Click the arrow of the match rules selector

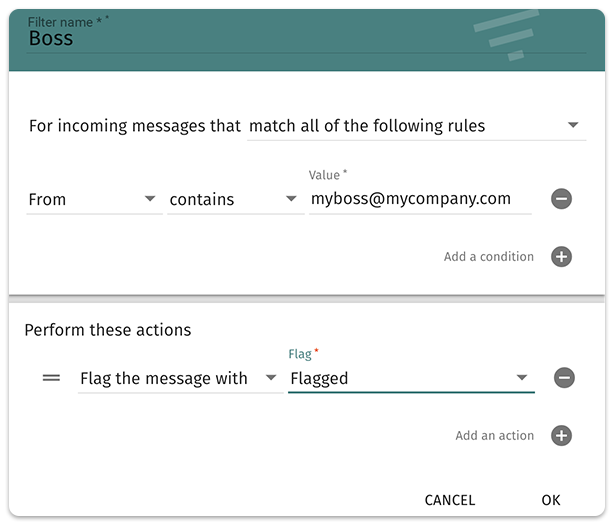pyautogui.click(x=573, y=126)
